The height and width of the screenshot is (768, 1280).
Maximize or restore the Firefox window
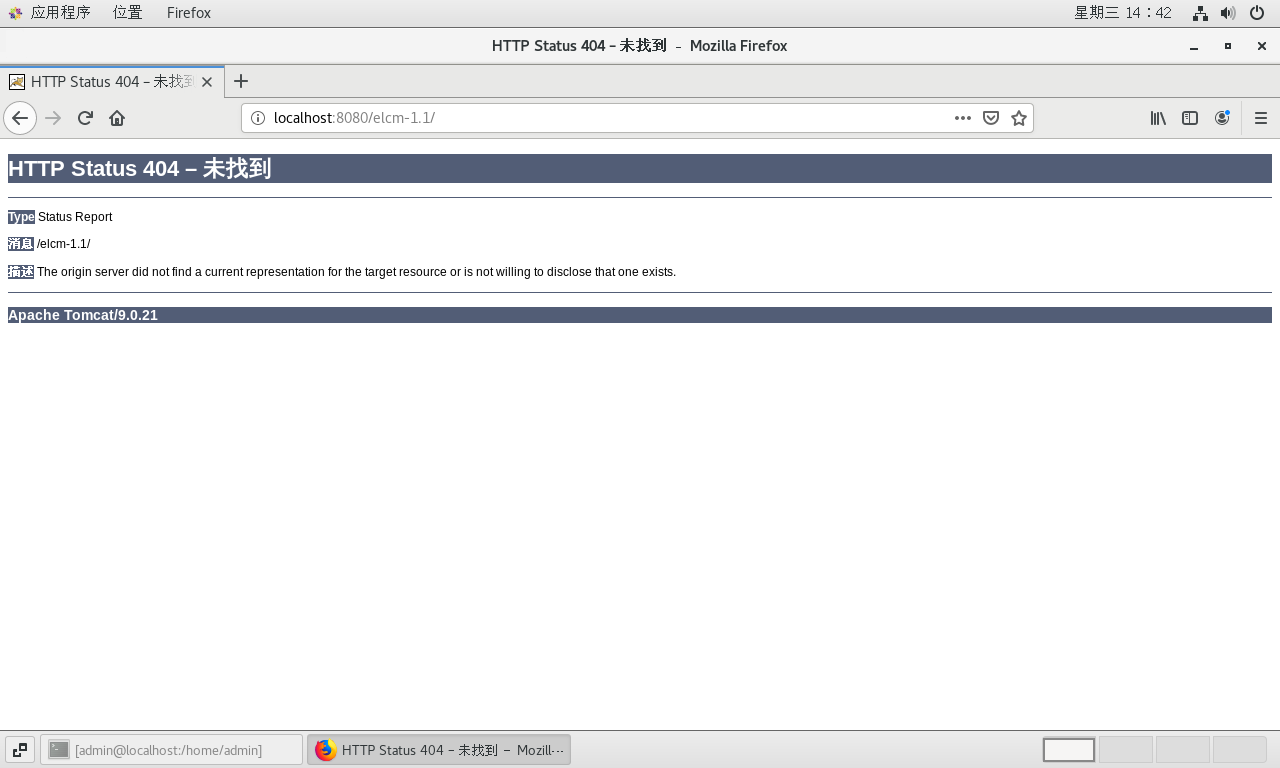1228,46
